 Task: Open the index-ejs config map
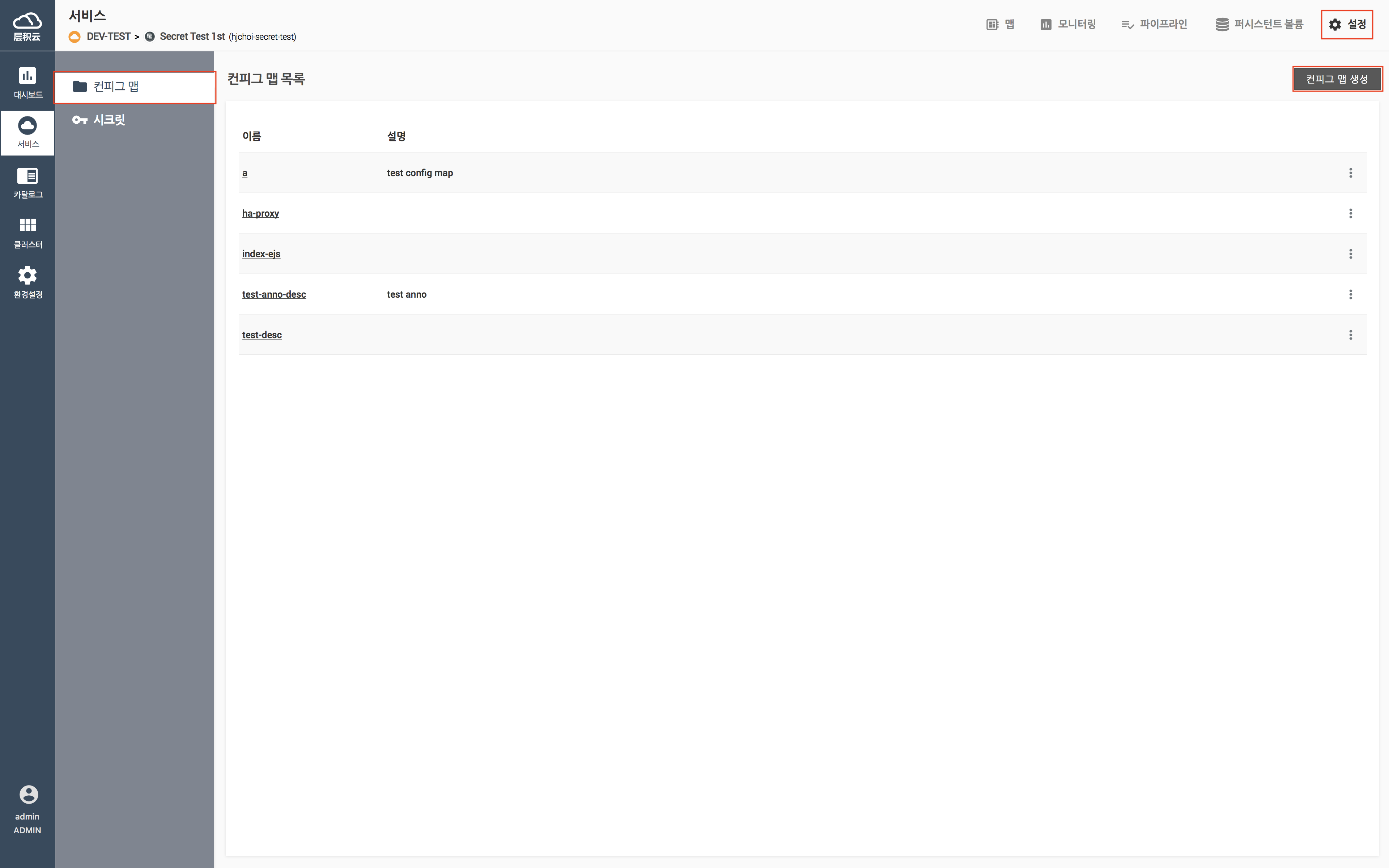point(261,254)
